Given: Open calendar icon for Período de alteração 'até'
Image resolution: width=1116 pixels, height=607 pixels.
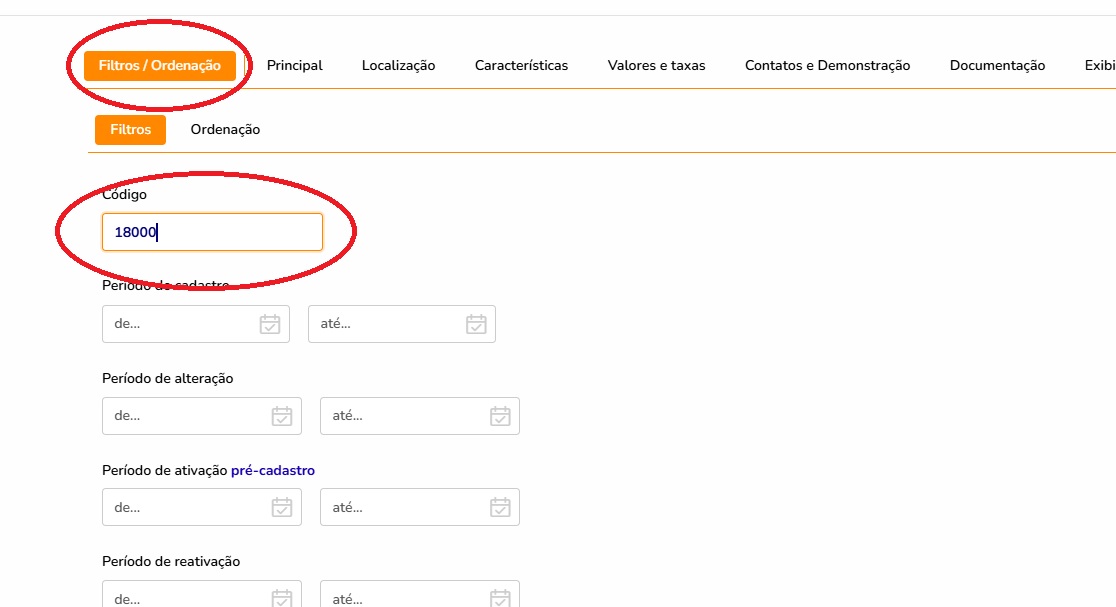Looking at the screenshot, I should [500, 416].
